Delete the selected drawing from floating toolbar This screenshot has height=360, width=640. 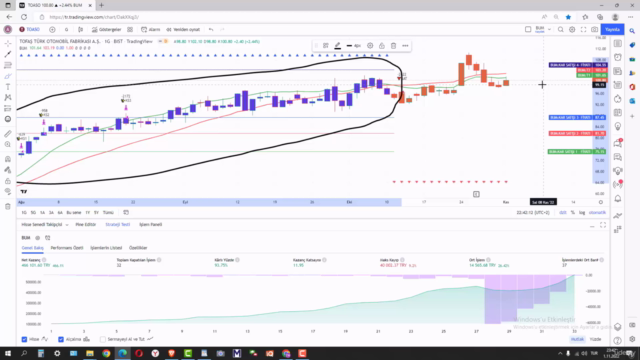pyautogui.click(x=393, y=46)
